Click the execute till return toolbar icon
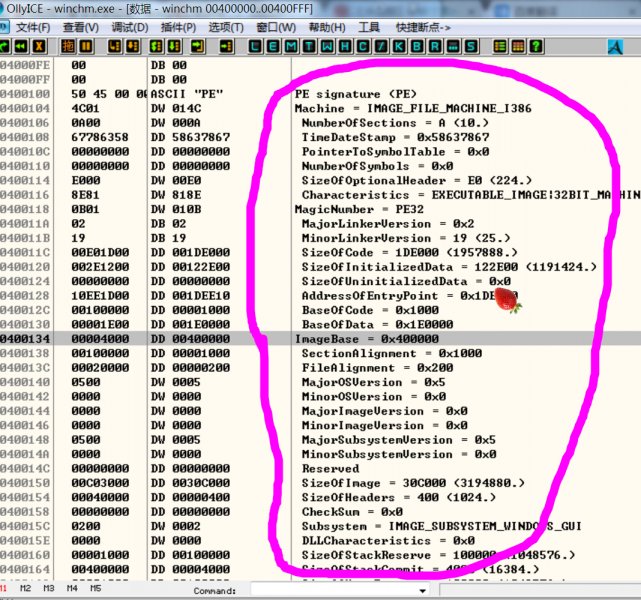 pos(198,46)
